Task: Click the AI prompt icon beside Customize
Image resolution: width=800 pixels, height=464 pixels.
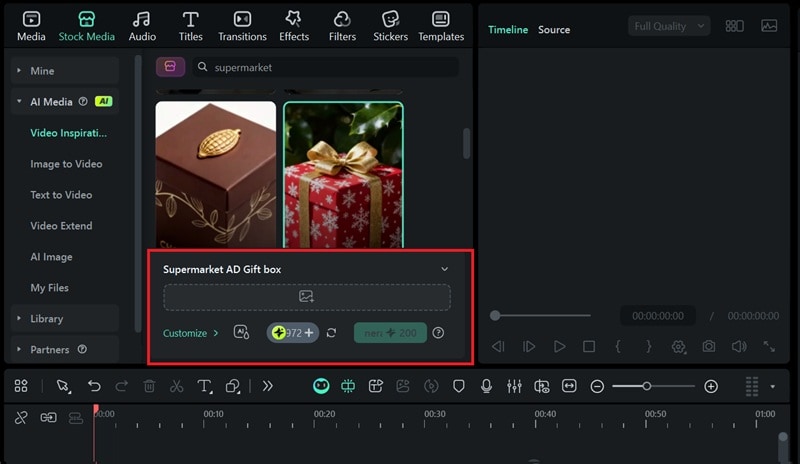Action: tap(241, 332)
